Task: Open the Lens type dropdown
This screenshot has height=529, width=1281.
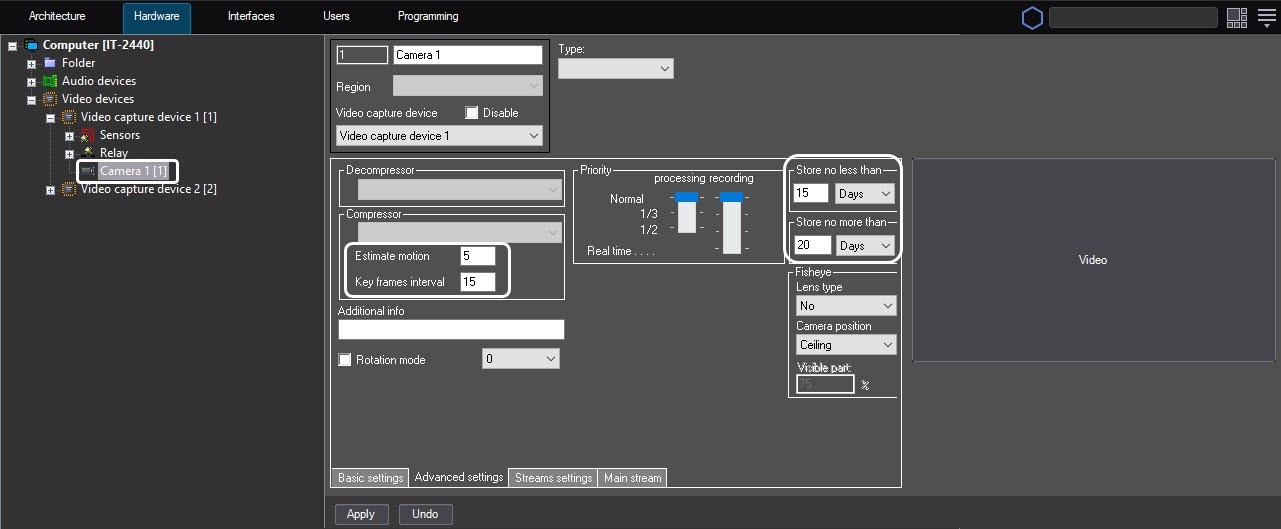Action: [845, 306]
